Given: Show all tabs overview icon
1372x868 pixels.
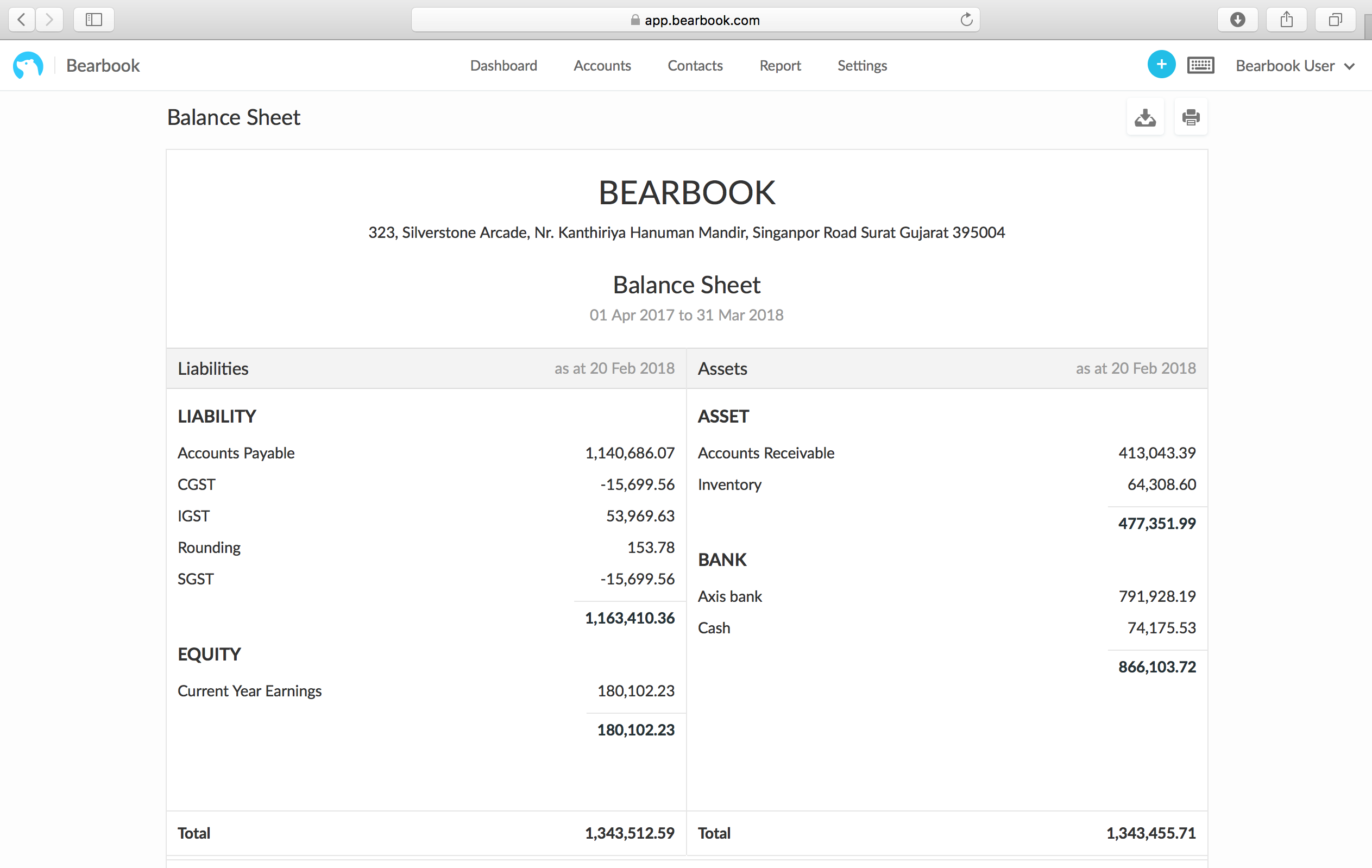Looking at the screenshot, I should pos(1335,20).
